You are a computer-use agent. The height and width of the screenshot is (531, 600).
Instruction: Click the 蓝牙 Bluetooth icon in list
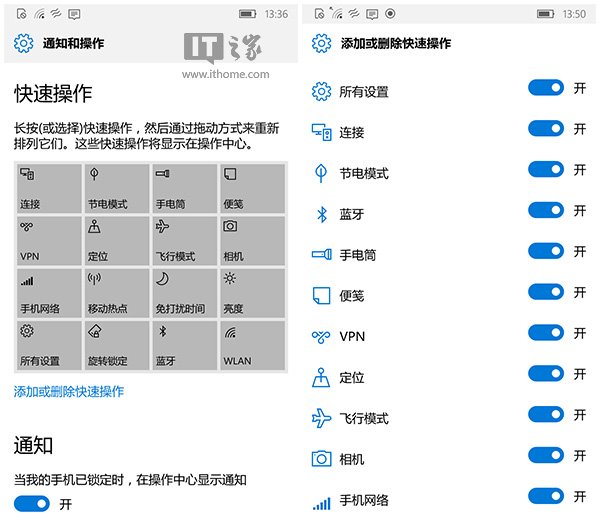[x=322, y=214]
